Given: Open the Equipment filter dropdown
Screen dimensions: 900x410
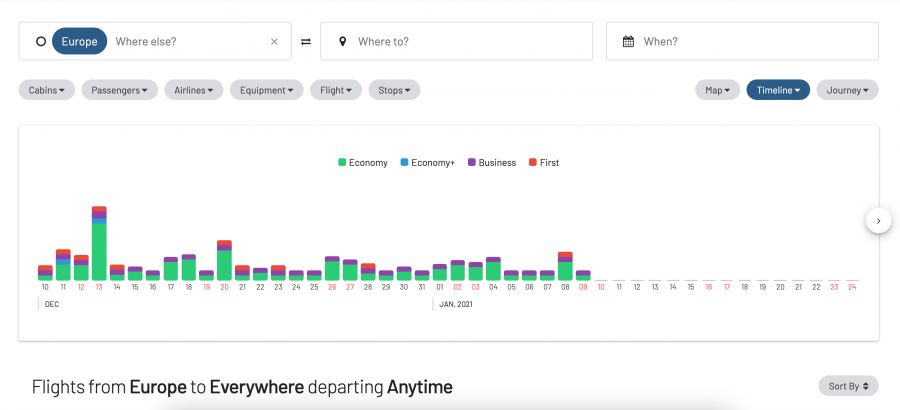Looking at the screenshot, I should [x=266, y=90].
